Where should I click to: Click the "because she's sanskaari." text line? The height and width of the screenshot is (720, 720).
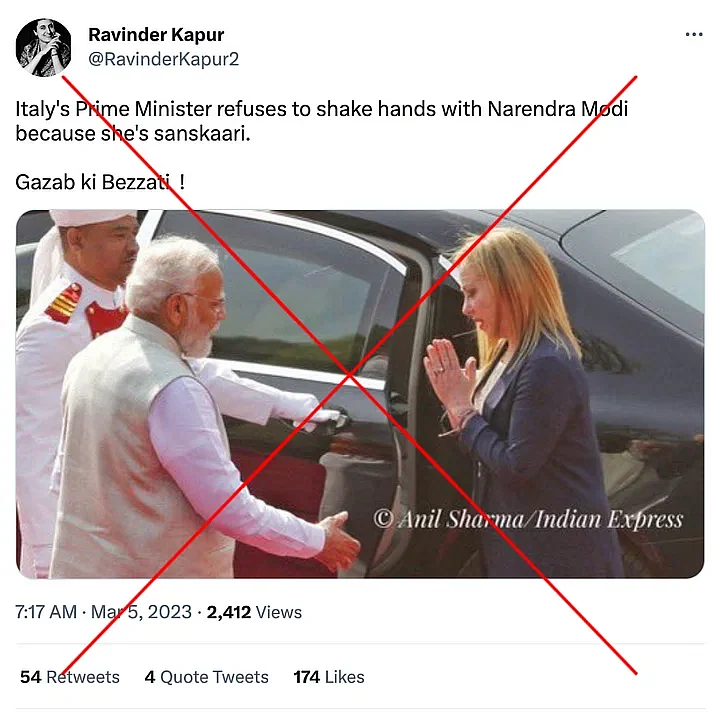(133, 133)
